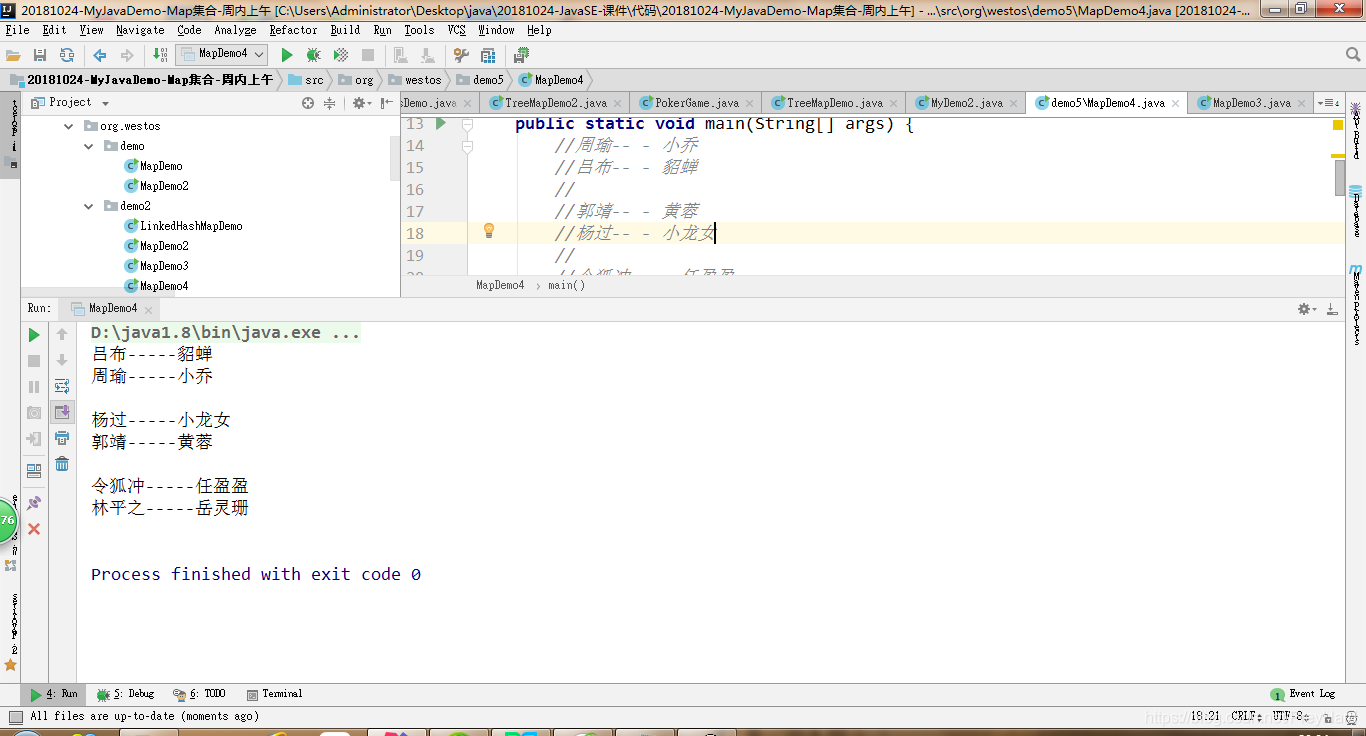
Task: Close the Run panel with the red X
Action: pyautogui.click(x=34, y=529)
